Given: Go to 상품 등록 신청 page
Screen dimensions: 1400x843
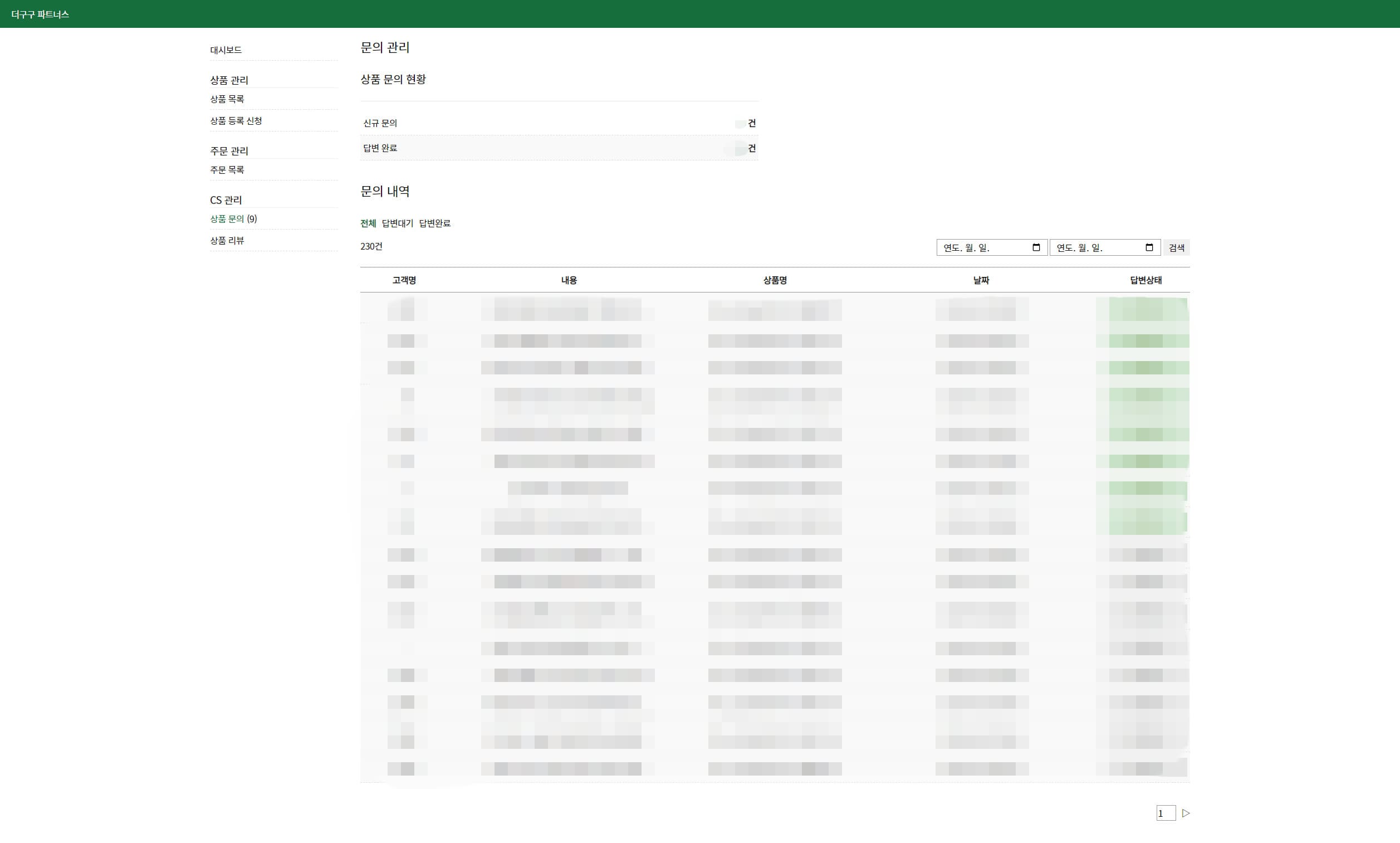Looking at the screenshot, I should (236, 120).
